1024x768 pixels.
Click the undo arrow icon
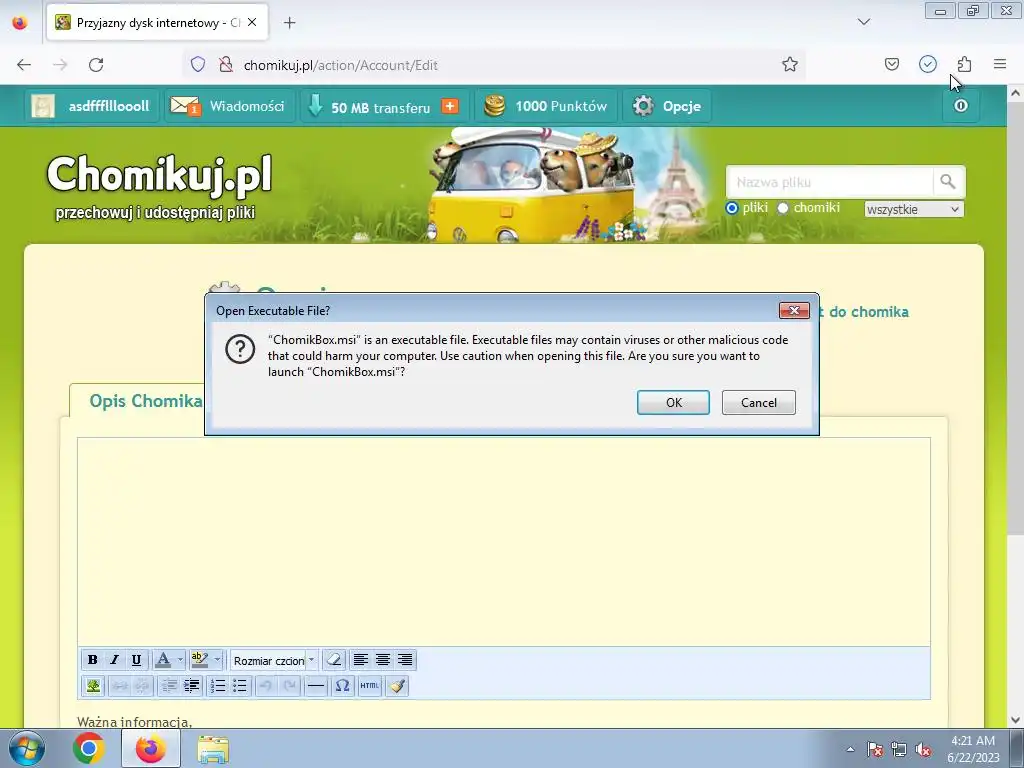click(266, 686)
